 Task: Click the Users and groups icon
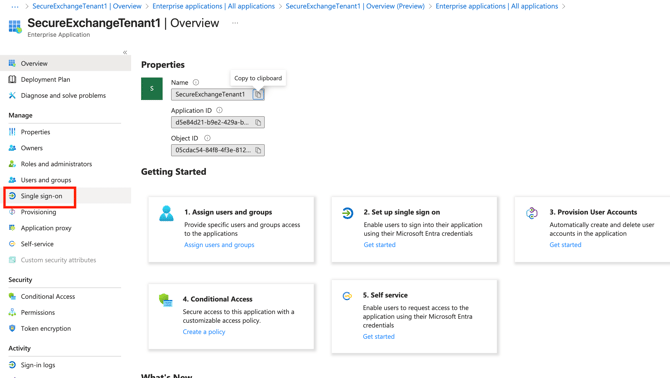[x=12, y=180]
